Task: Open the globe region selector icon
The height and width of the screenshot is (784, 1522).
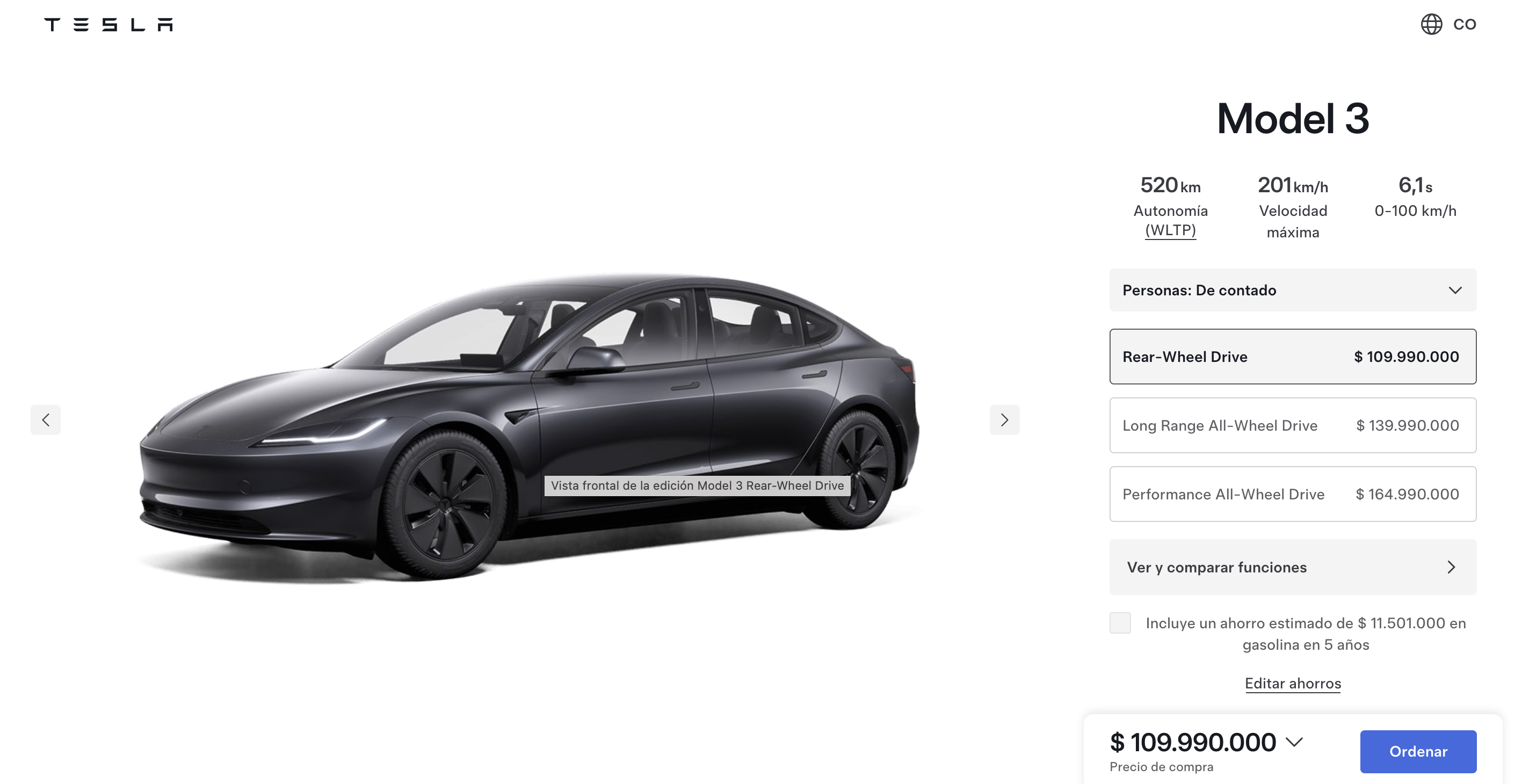Action: 1431,24
